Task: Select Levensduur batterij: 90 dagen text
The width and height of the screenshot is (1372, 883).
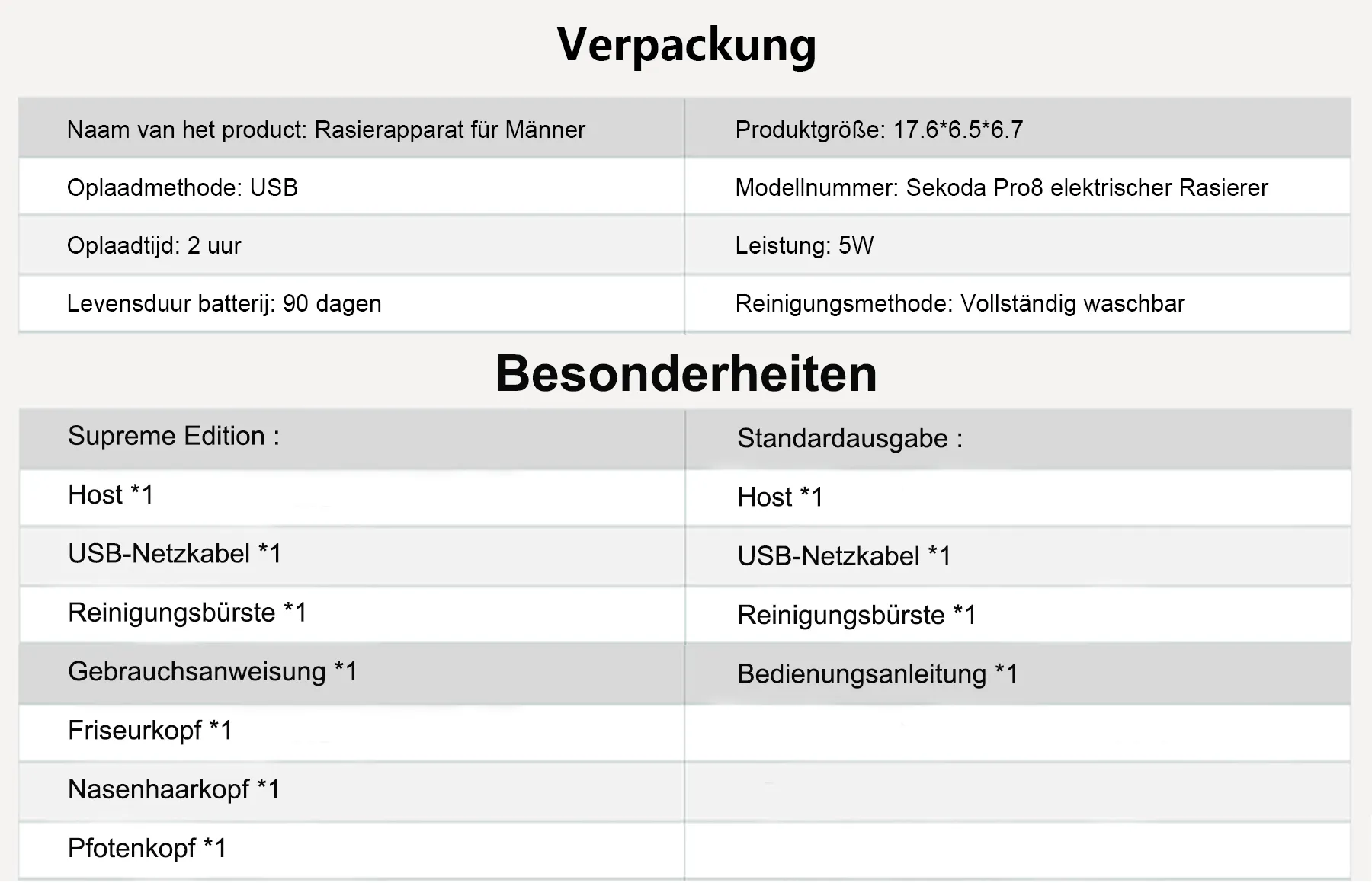Action: pos(224,304)
